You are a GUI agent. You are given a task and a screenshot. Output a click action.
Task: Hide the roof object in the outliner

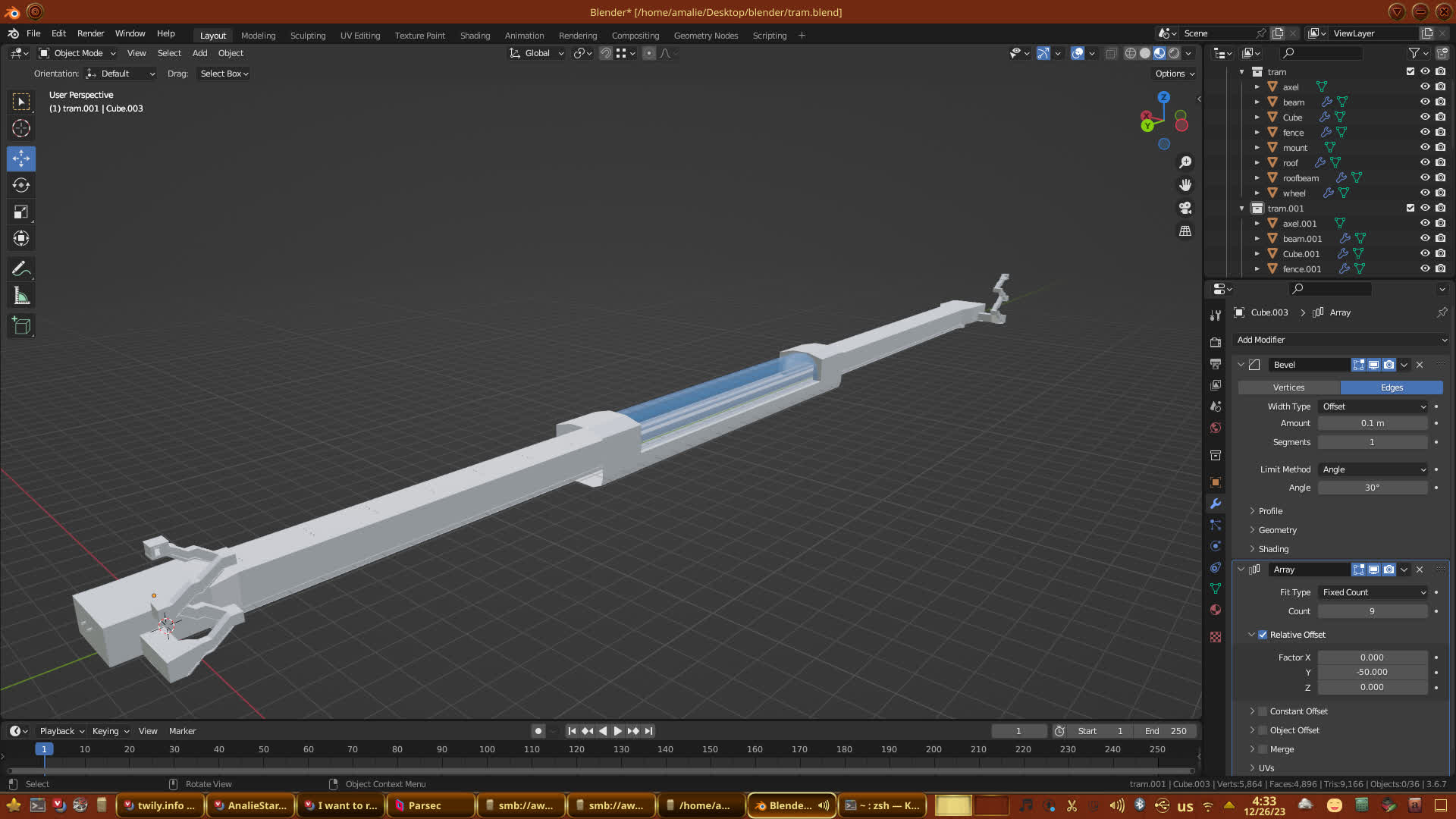point(1425,162)
